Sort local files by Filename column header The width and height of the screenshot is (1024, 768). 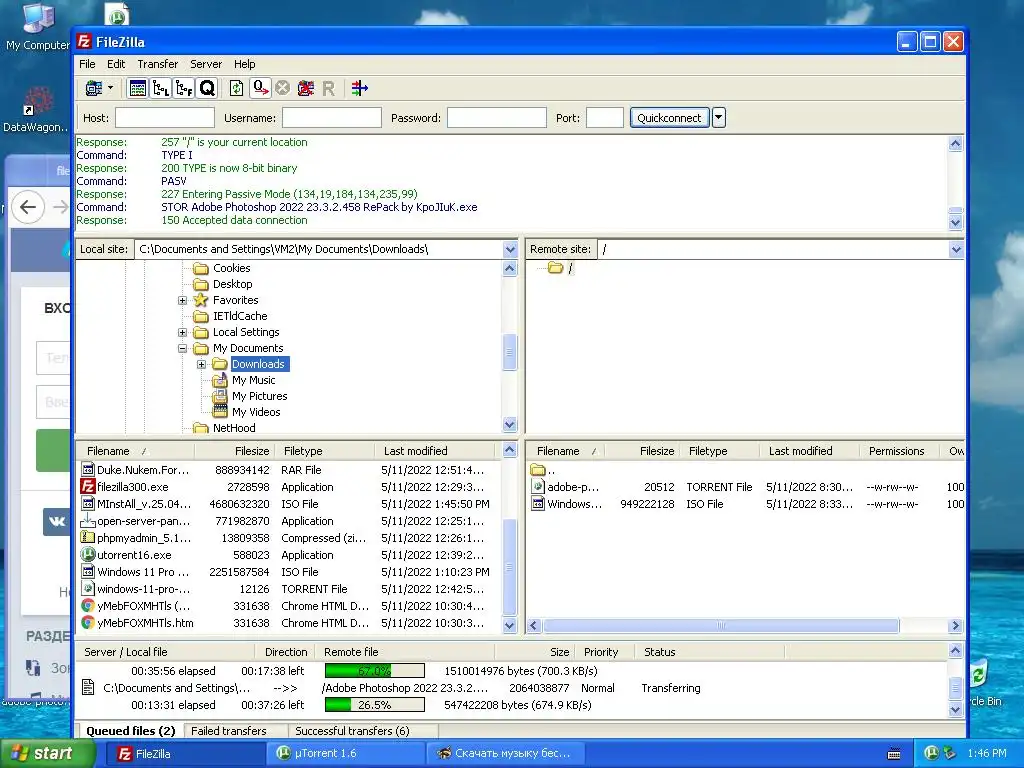(x=135, y=451)
